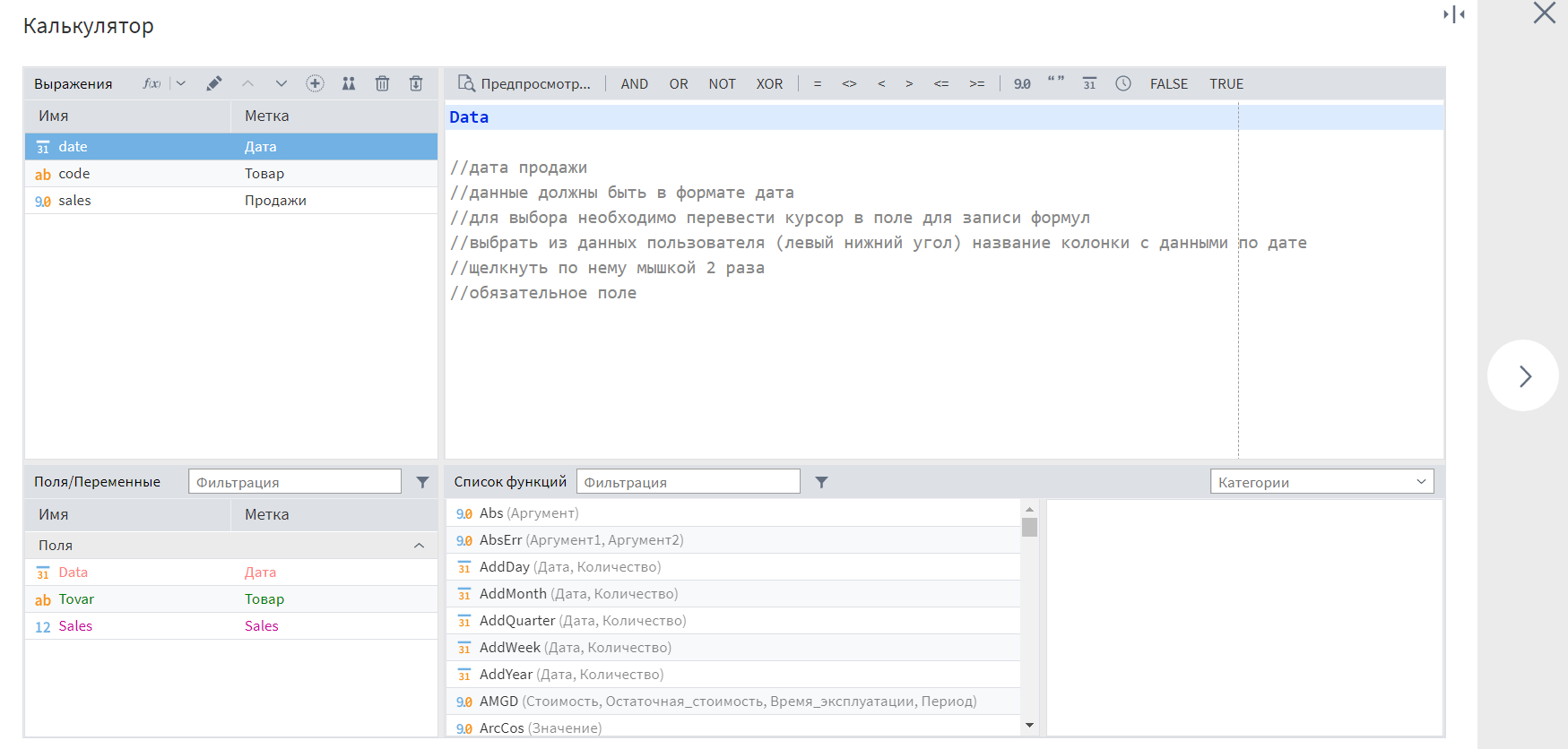The image size is (1568, 749).
Task: Open the Категории dropdown
Action: pyautogui.click(x=1322, y=481)
